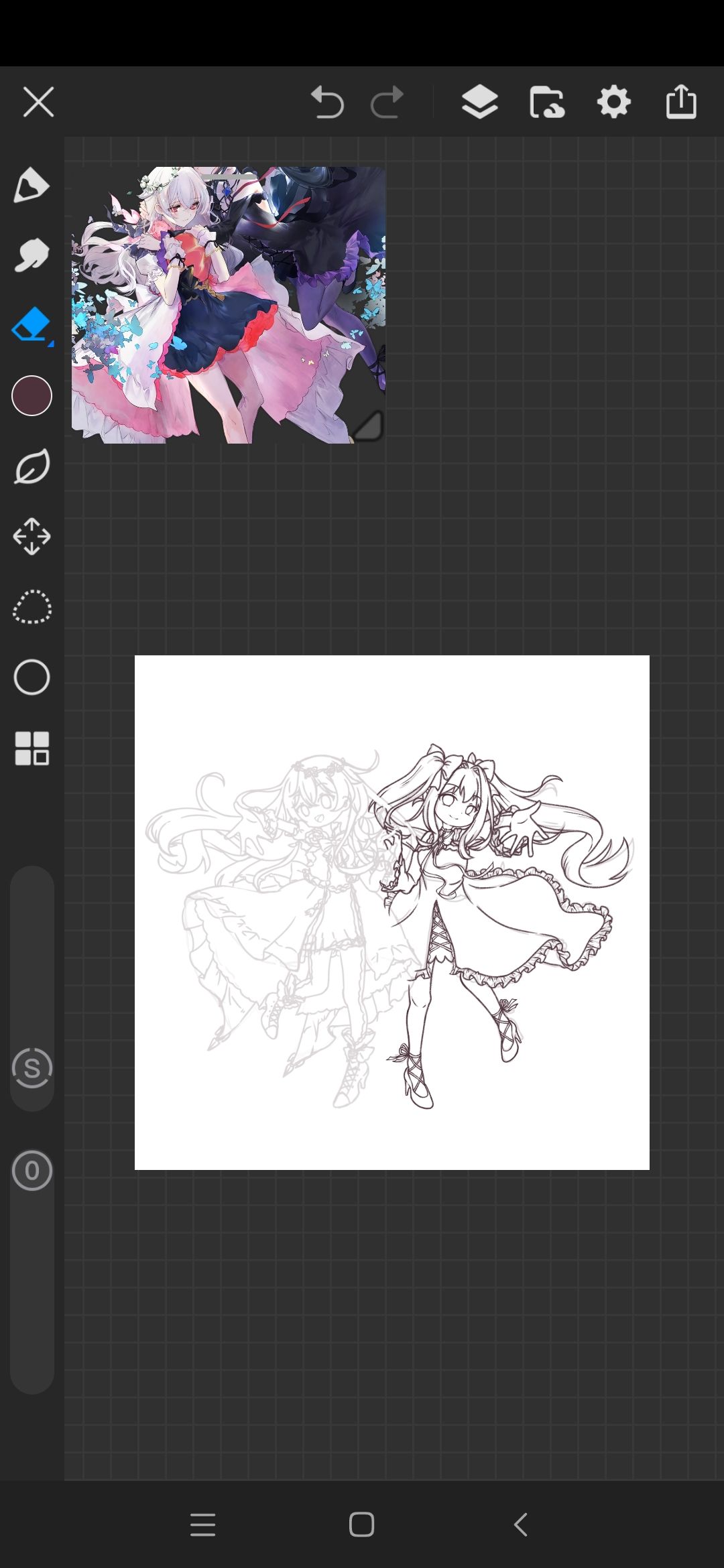724x1568 pixels.
Task: Open Android recent apps button
Action: 202,1525
